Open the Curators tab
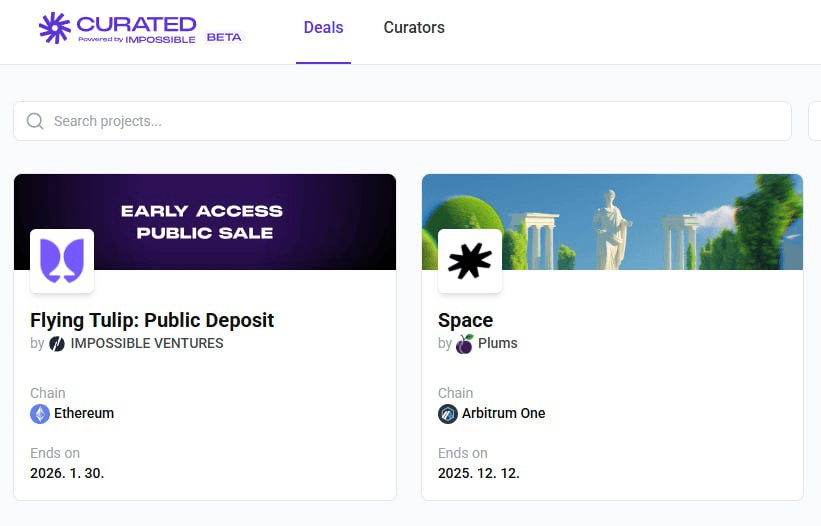 414,28
